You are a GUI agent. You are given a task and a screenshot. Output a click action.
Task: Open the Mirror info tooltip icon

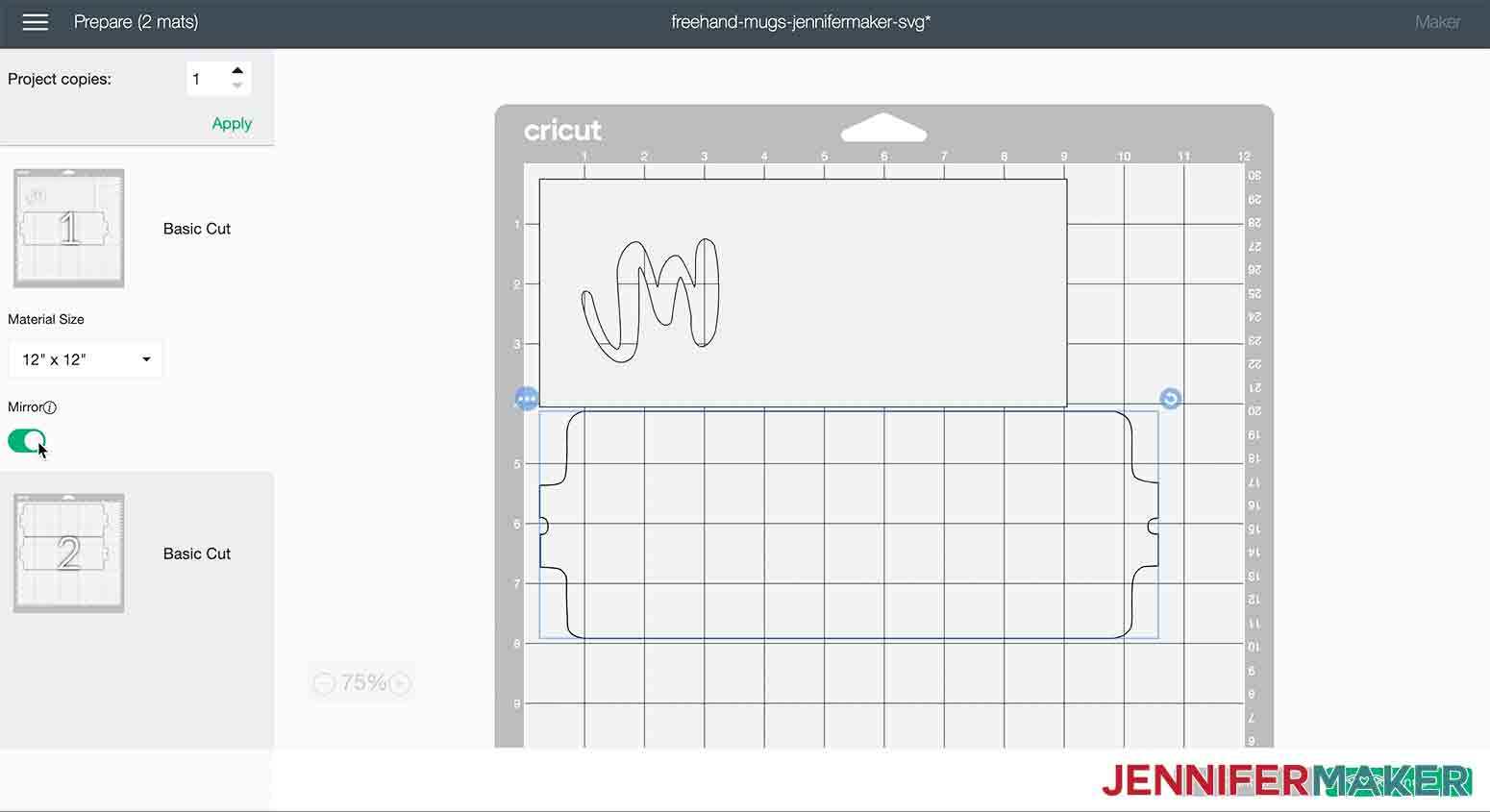(x=50, y=407)
